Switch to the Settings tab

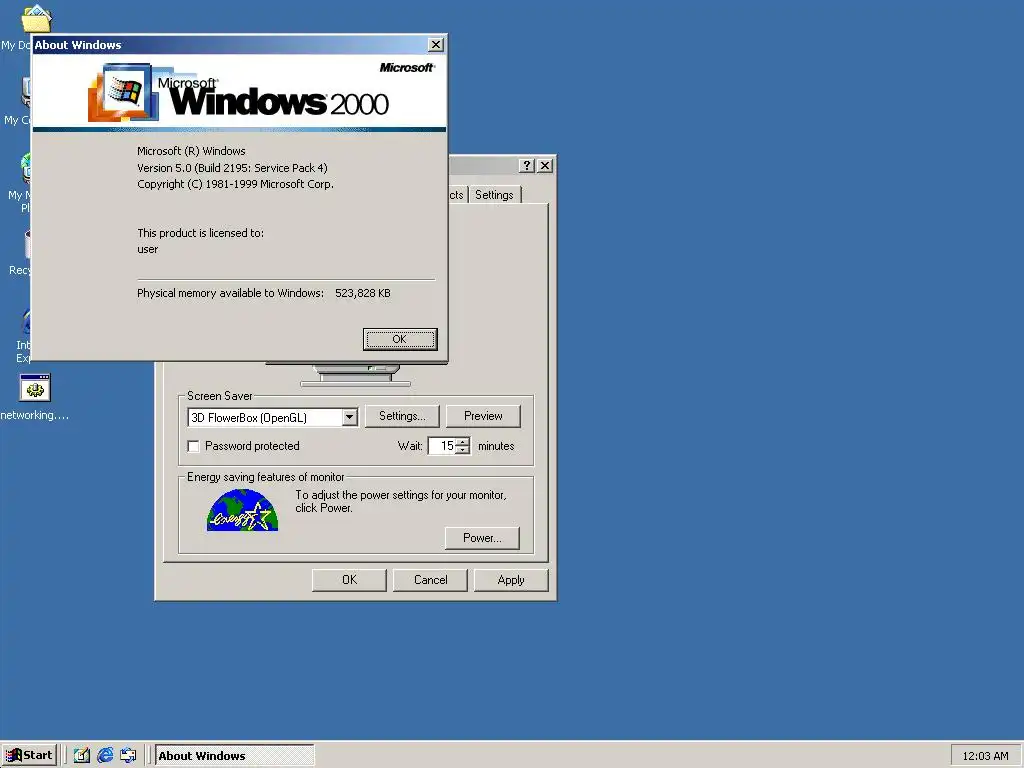[494, 195]
